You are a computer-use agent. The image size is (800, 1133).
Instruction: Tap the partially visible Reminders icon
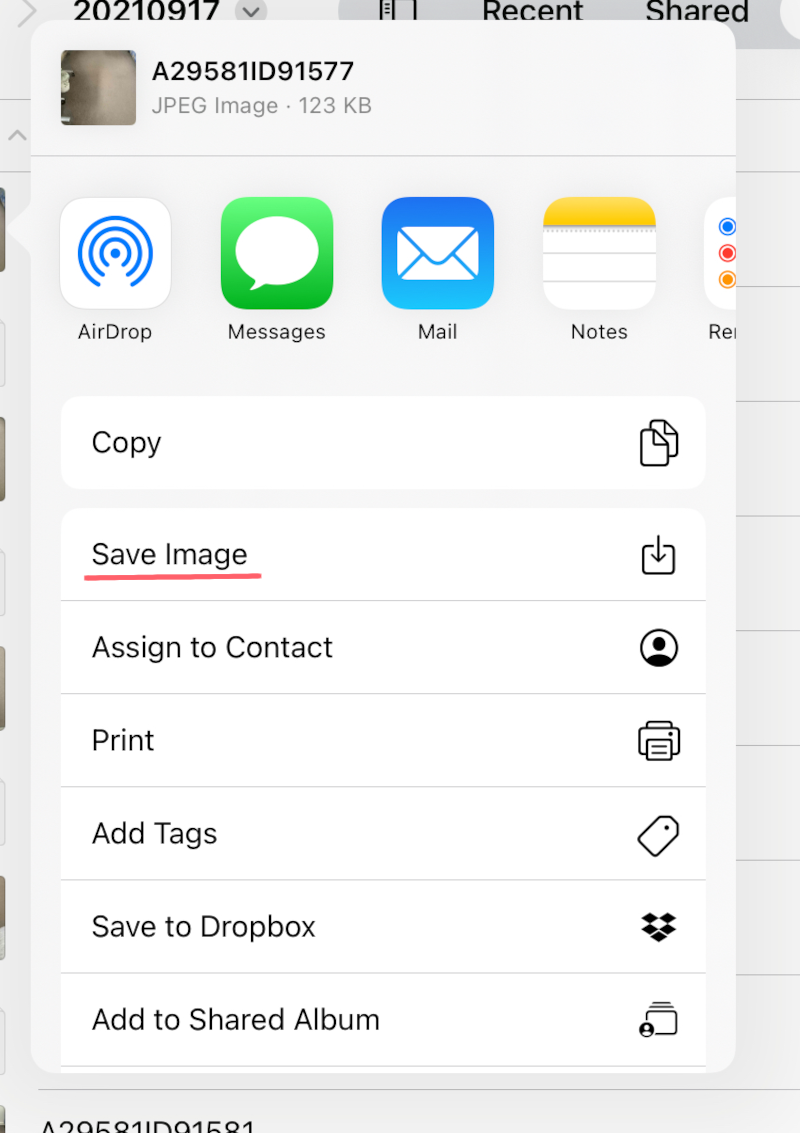(x=721, y=254)
